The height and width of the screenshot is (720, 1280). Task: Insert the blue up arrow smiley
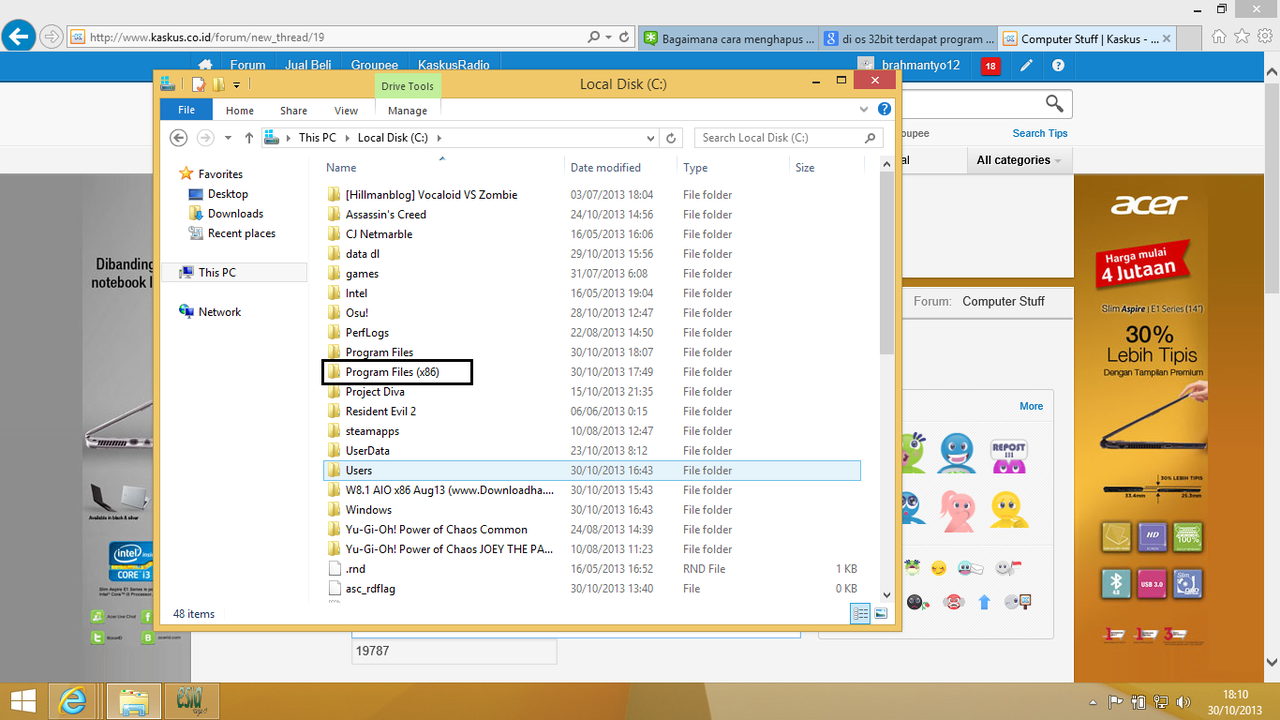pyautogui.click(x=984, y=602)
